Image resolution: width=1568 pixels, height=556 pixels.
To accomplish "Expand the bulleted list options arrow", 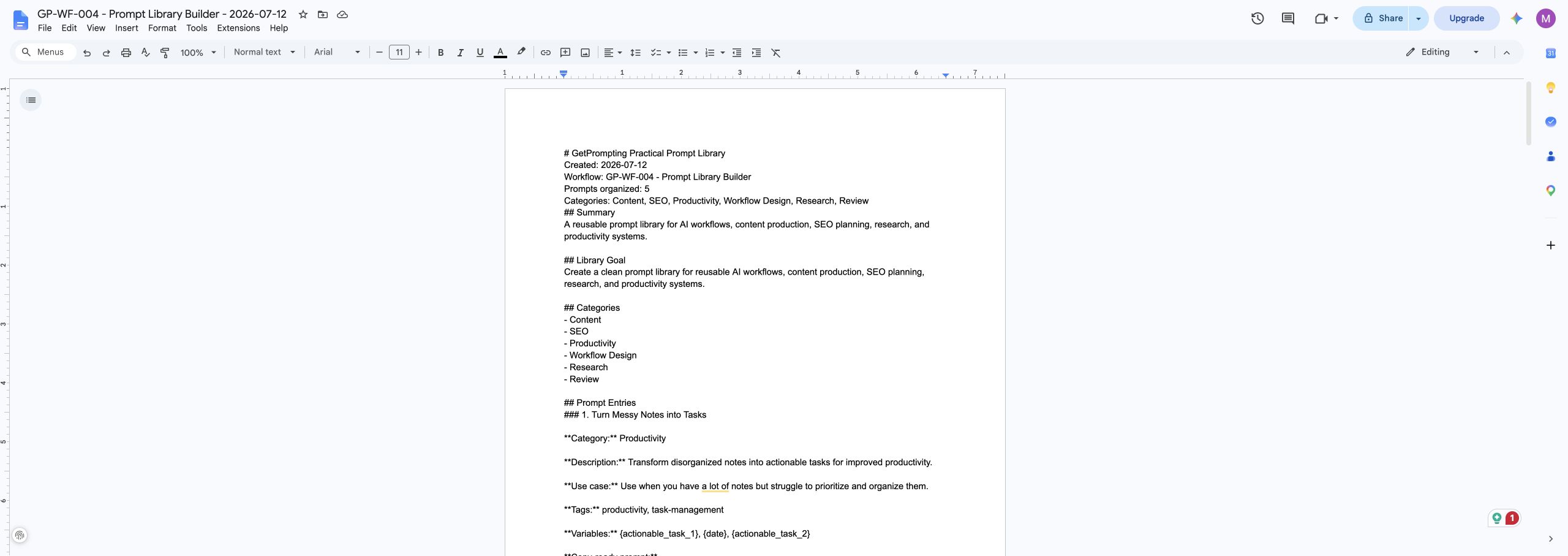I will [x=696, y=53].
